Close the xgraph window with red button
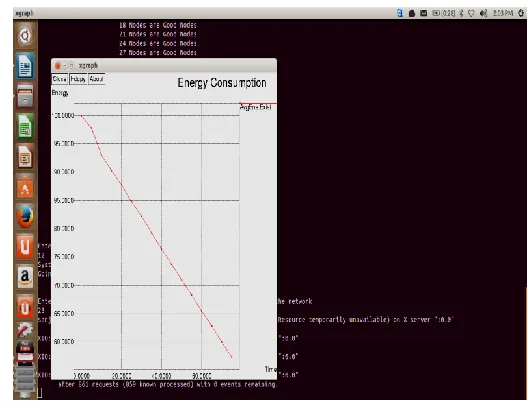528x406 pixels. pyautogui.click(x=58, y=65)
